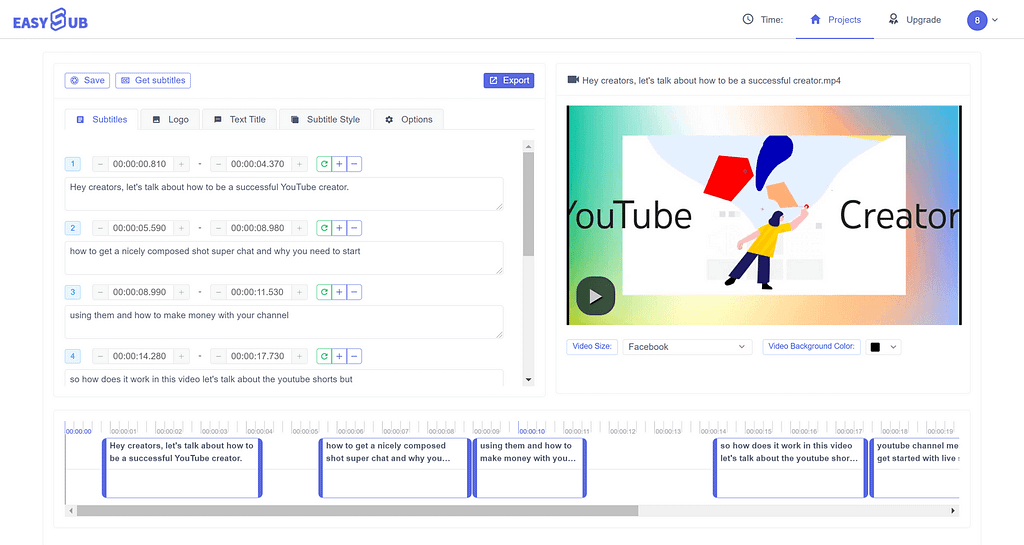The image size is (1024, 545).
Task: Increase end time of subtitle 2
Action: (300, 228)
